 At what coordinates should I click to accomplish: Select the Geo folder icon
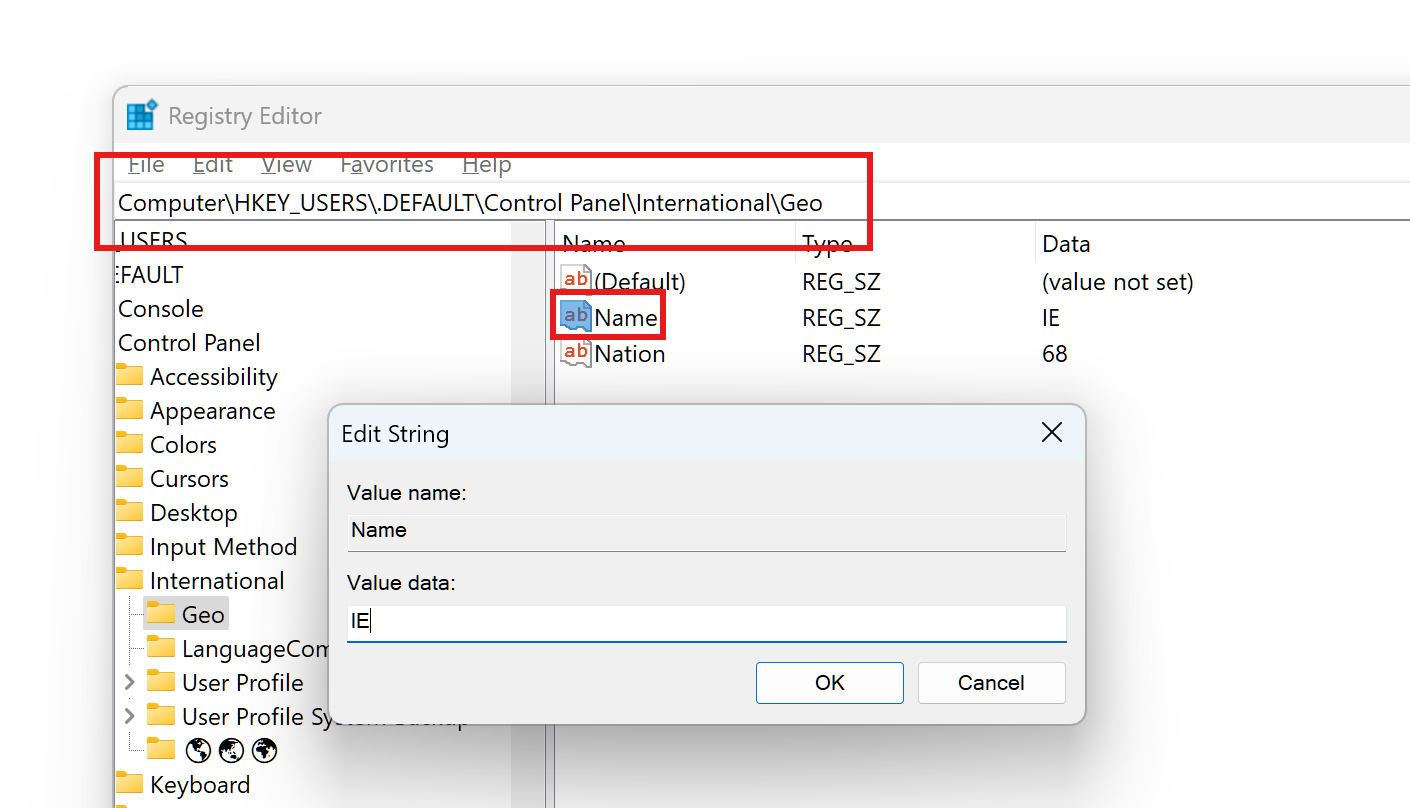pyautogui.click(x=161, y=614)
